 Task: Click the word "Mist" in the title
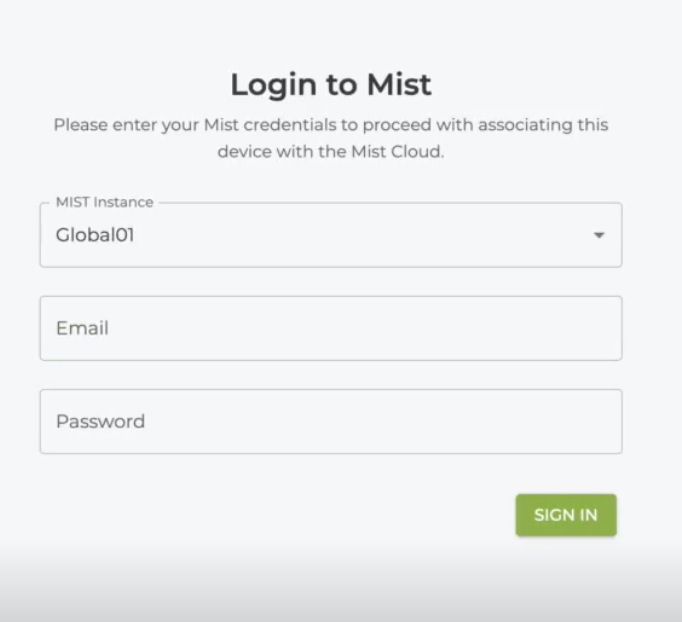402,85
